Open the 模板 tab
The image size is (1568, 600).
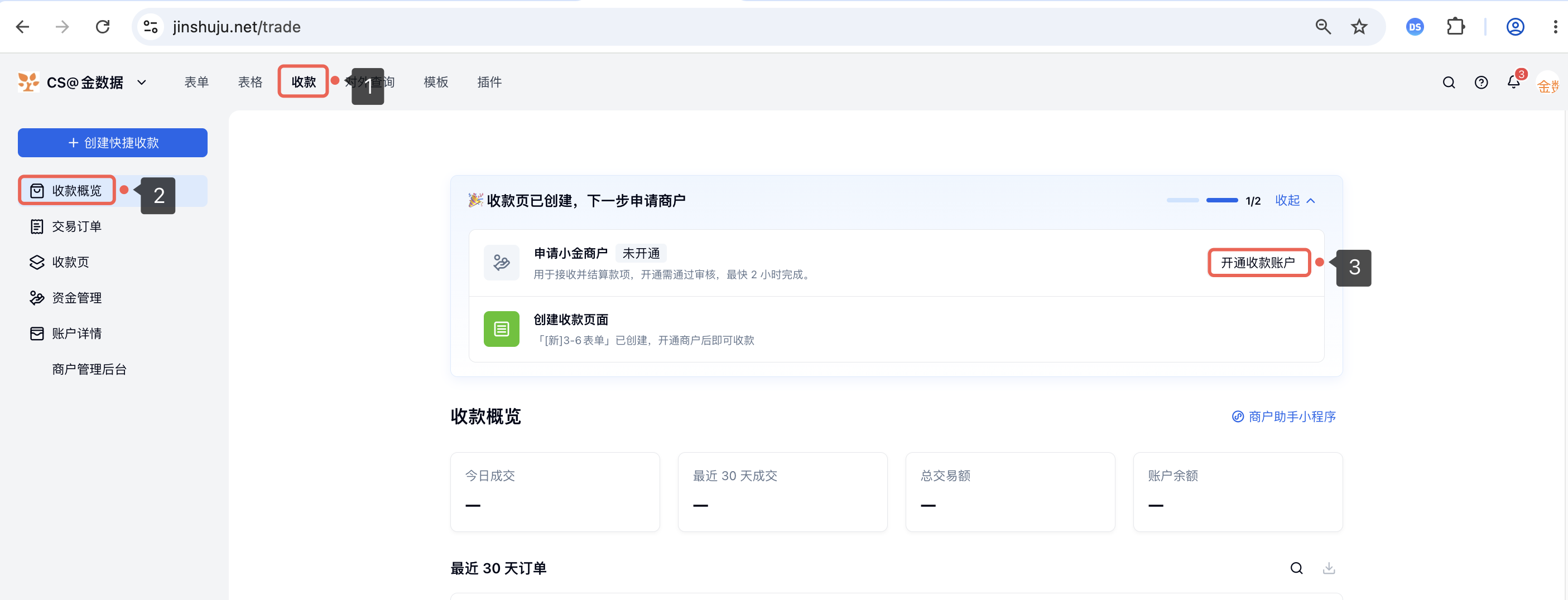pos(436,82)
